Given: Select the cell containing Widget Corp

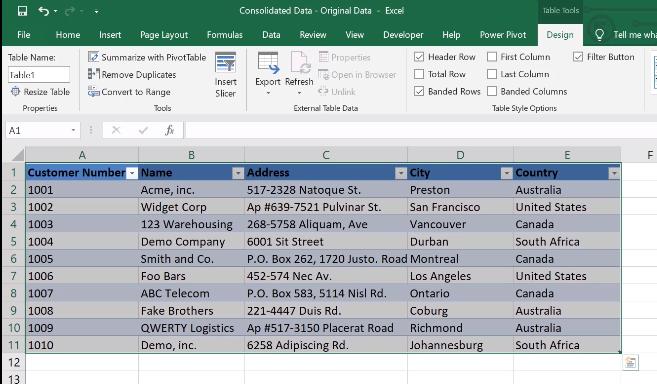Looking at the screenshot, I should click(x=191, y=207).
